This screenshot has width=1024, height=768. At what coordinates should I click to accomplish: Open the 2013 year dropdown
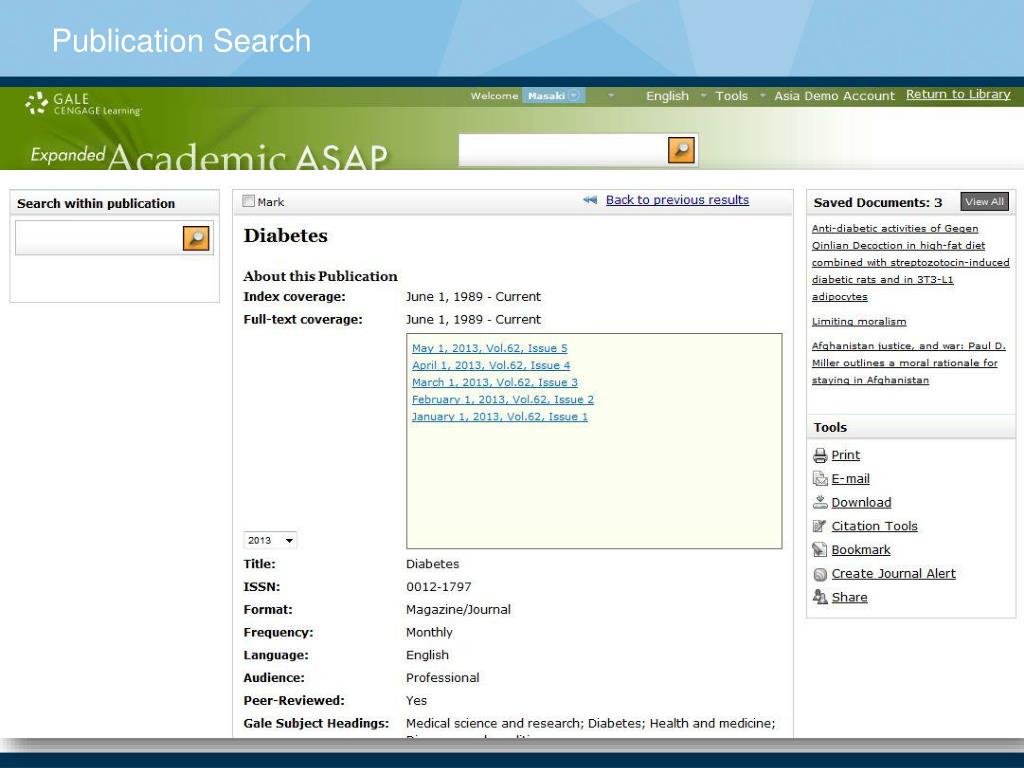click(x=270, y=540)
